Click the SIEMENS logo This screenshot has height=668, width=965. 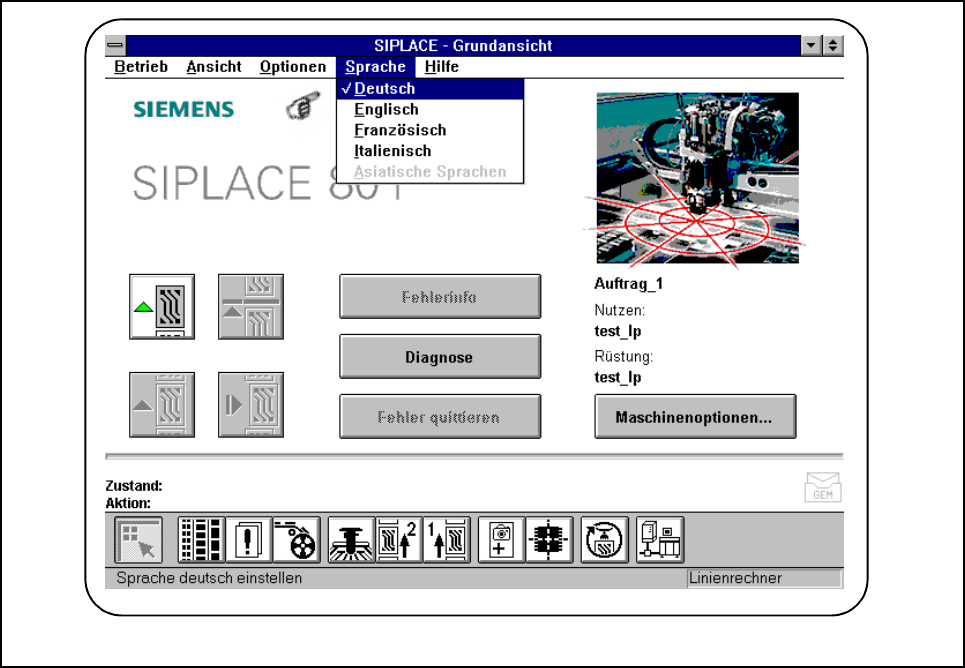[x=183, y=110]
